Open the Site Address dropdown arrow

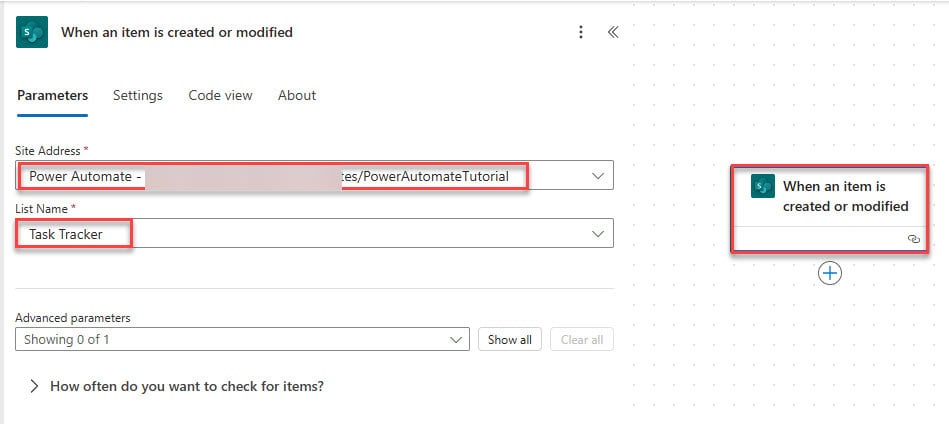(x=597, y=176)
